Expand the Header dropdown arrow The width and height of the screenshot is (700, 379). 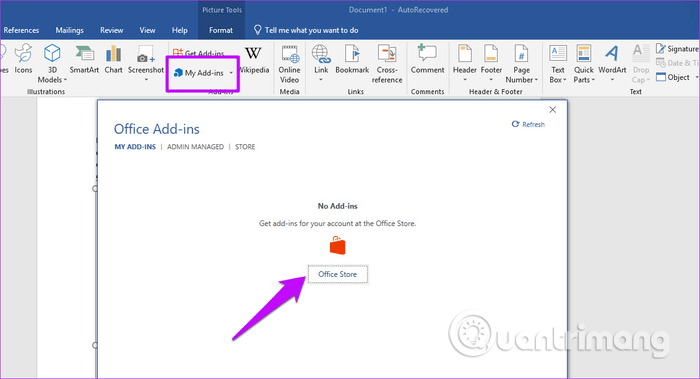[465, 80]
